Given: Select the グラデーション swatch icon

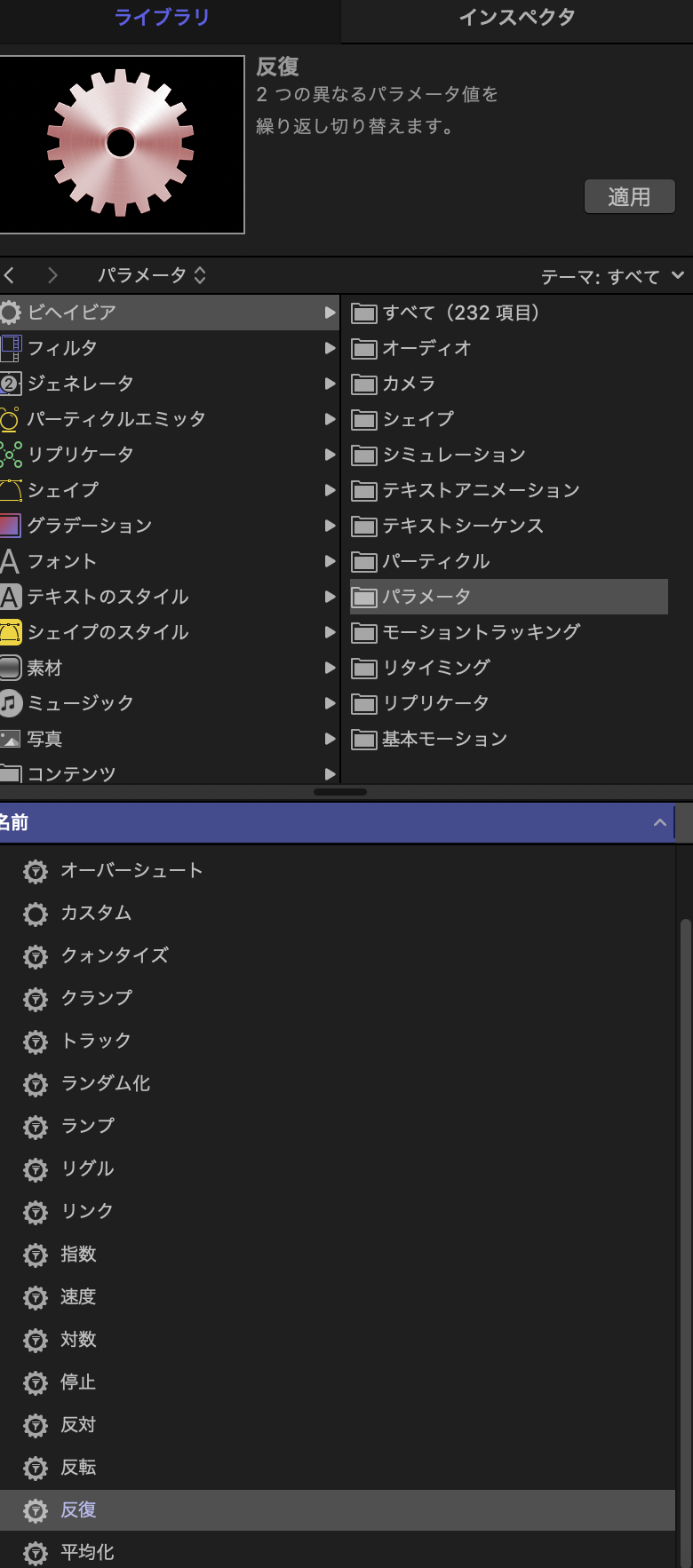Looking at the screenshot, I should click(10, 526).
